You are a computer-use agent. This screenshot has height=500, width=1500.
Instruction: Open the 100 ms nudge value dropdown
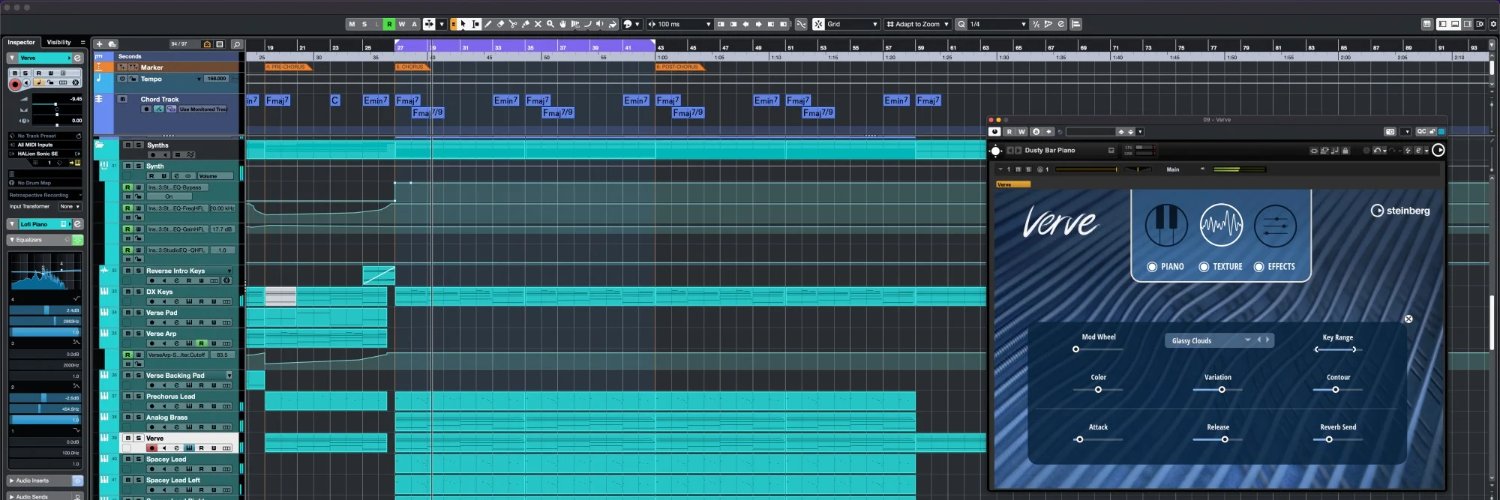pyautogui.click(x=679, y=24)
